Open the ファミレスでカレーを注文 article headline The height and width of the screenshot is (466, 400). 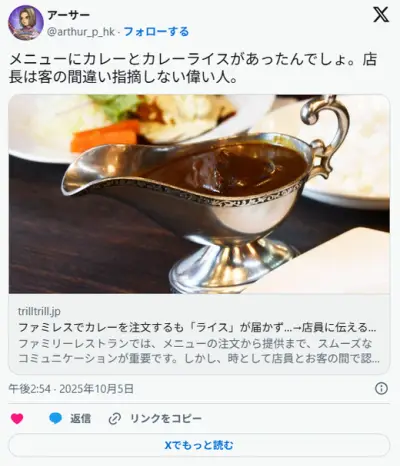pos(197,327)
